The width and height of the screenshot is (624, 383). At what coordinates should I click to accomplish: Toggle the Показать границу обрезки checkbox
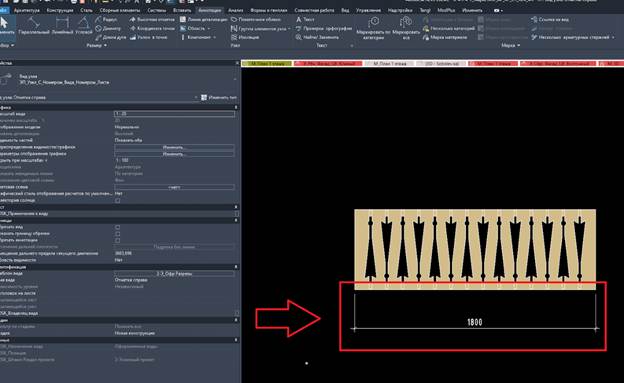pyautogui.click(x=117, y=234)
